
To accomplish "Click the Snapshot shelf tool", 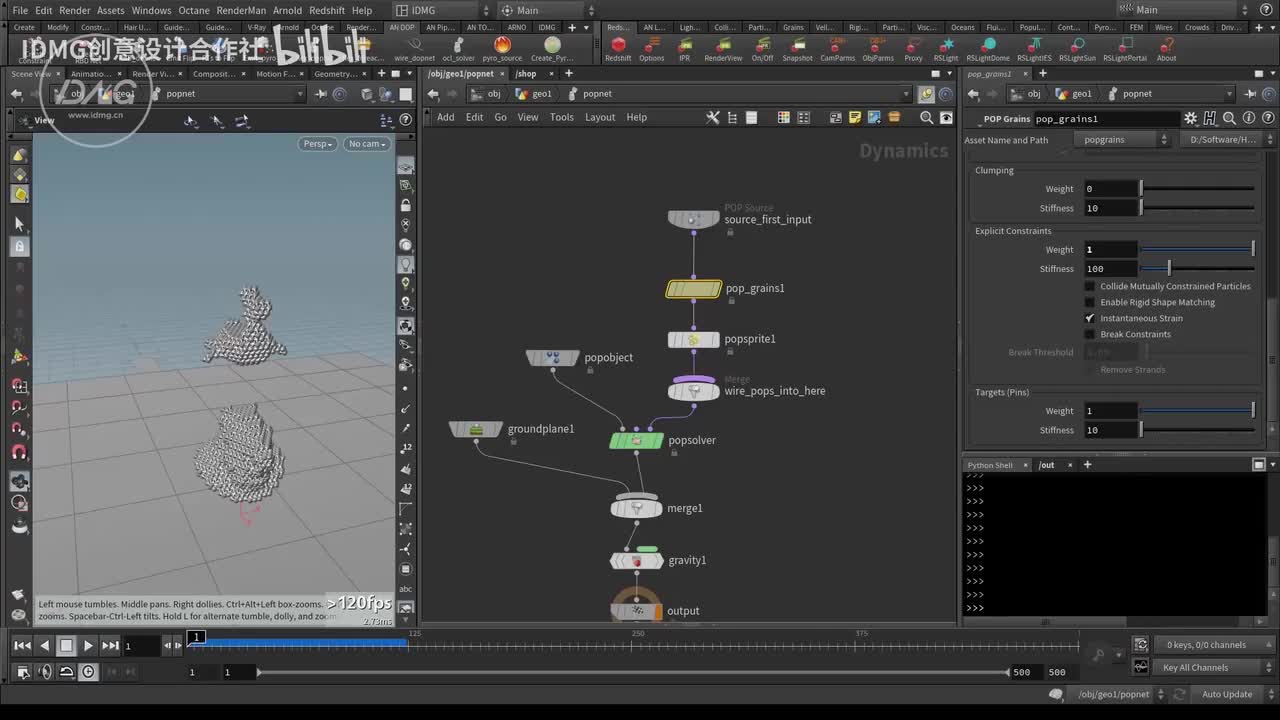I will (x=797, y=47).
